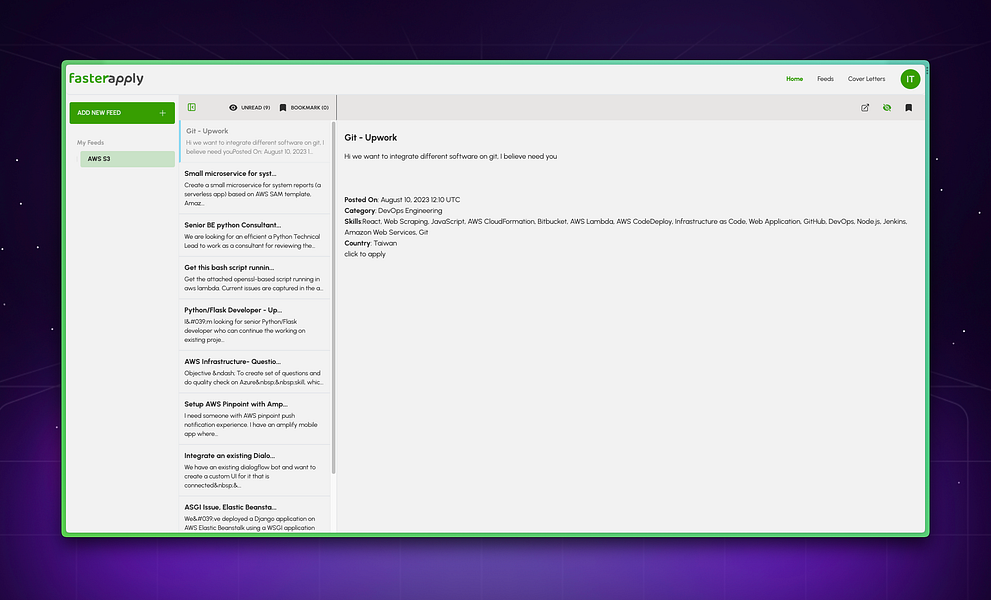Open 'Senior BE python Consultant...' listing
Viewport: 991px width, 600px height.
255,235
